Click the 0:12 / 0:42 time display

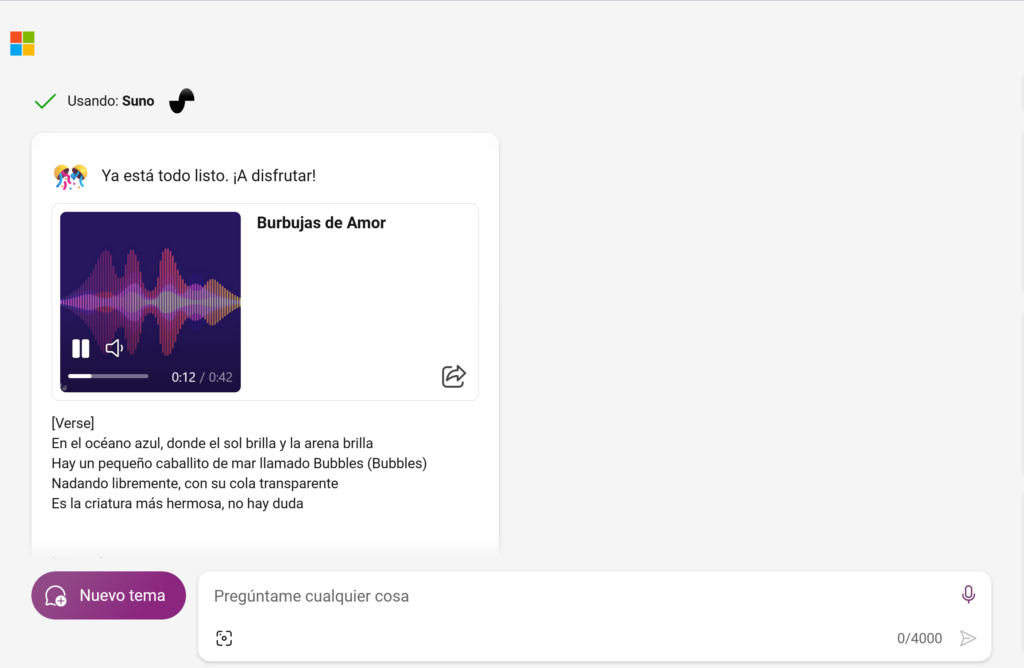pos(202,377)
